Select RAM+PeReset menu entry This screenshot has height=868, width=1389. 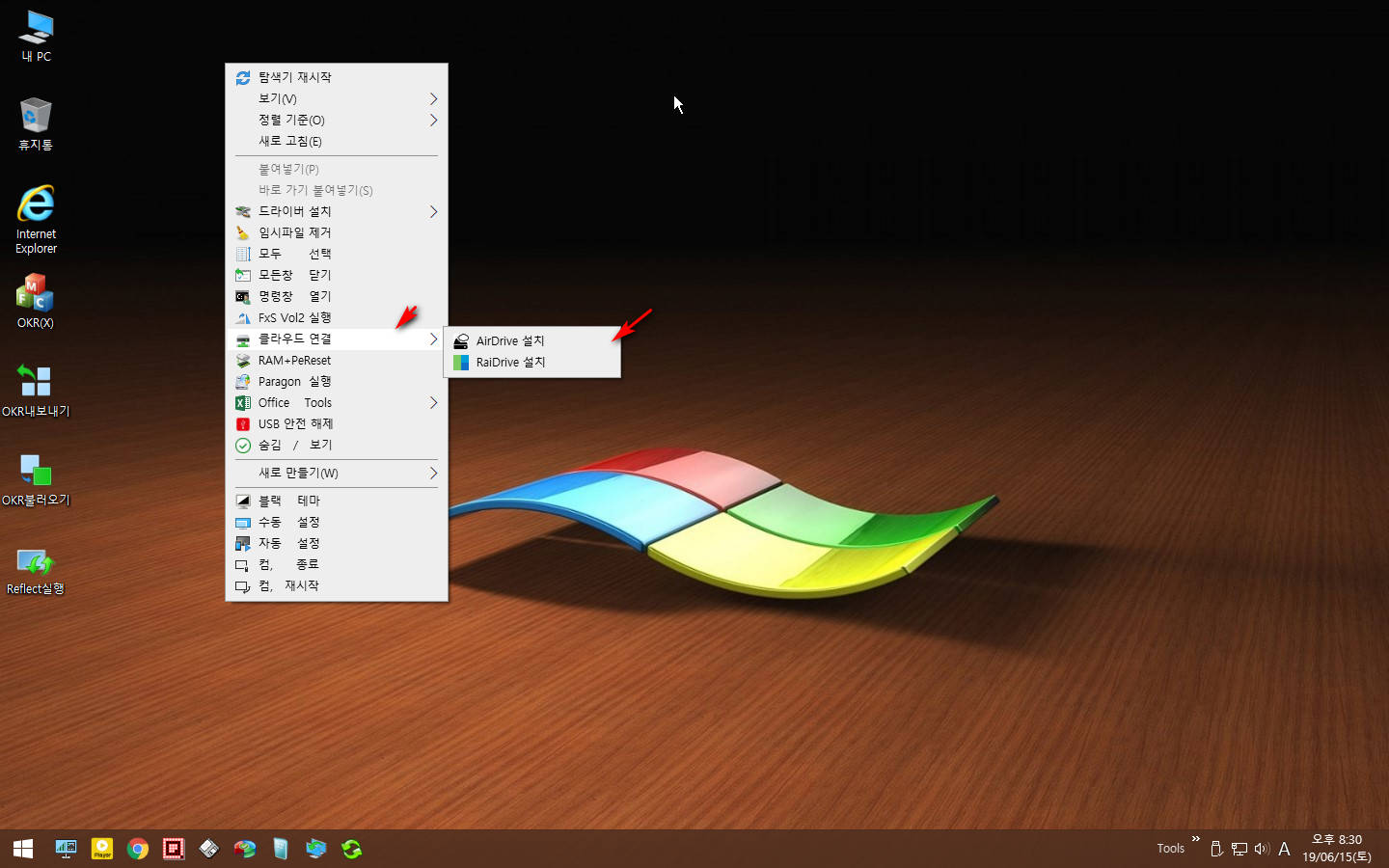click(x=337, y=360)
